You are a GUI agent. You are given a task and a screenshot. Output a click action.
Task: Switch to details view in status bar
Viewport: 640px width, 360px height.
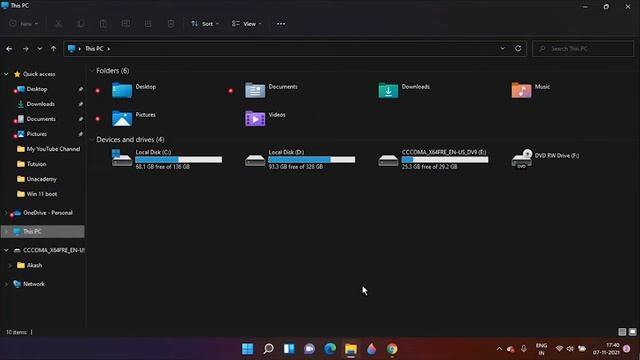622,332
